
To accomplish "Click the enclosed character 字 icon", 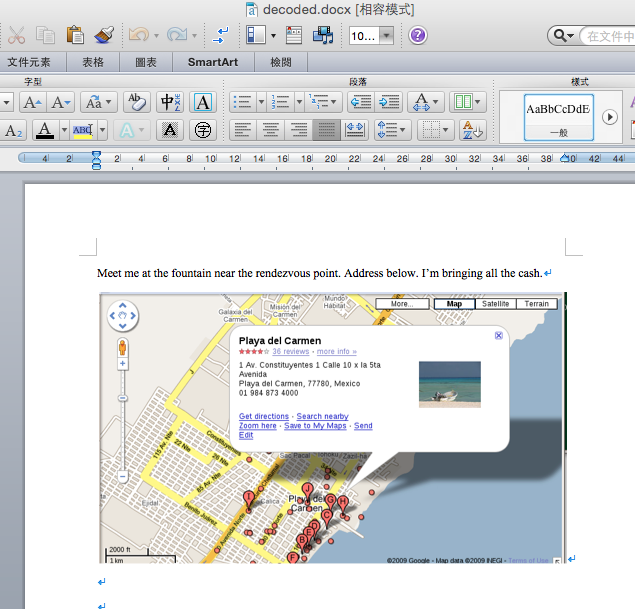I will pos(202,130).
